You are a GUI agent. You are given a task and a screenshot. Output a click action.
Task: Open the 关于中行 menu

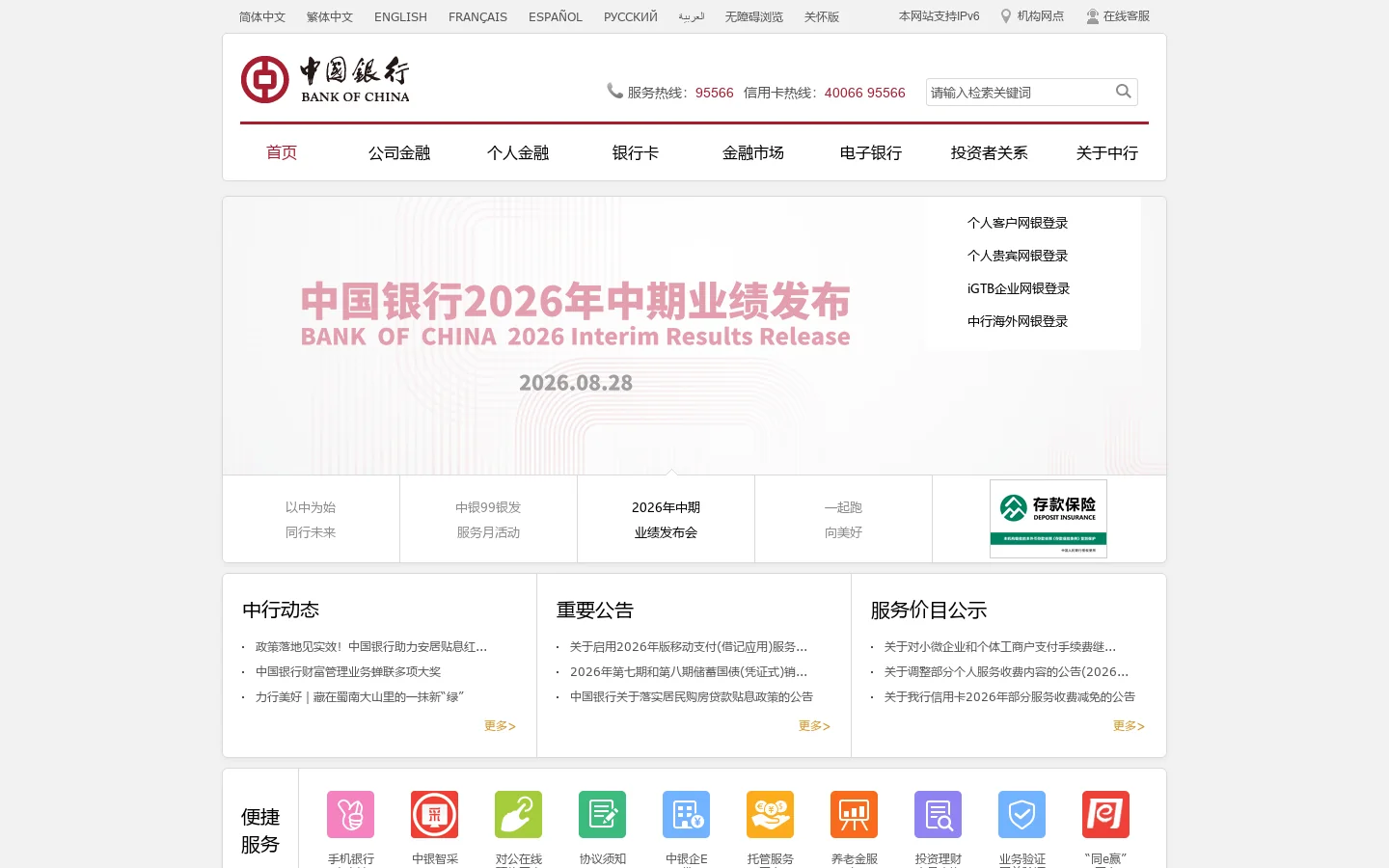point(1107,152)
